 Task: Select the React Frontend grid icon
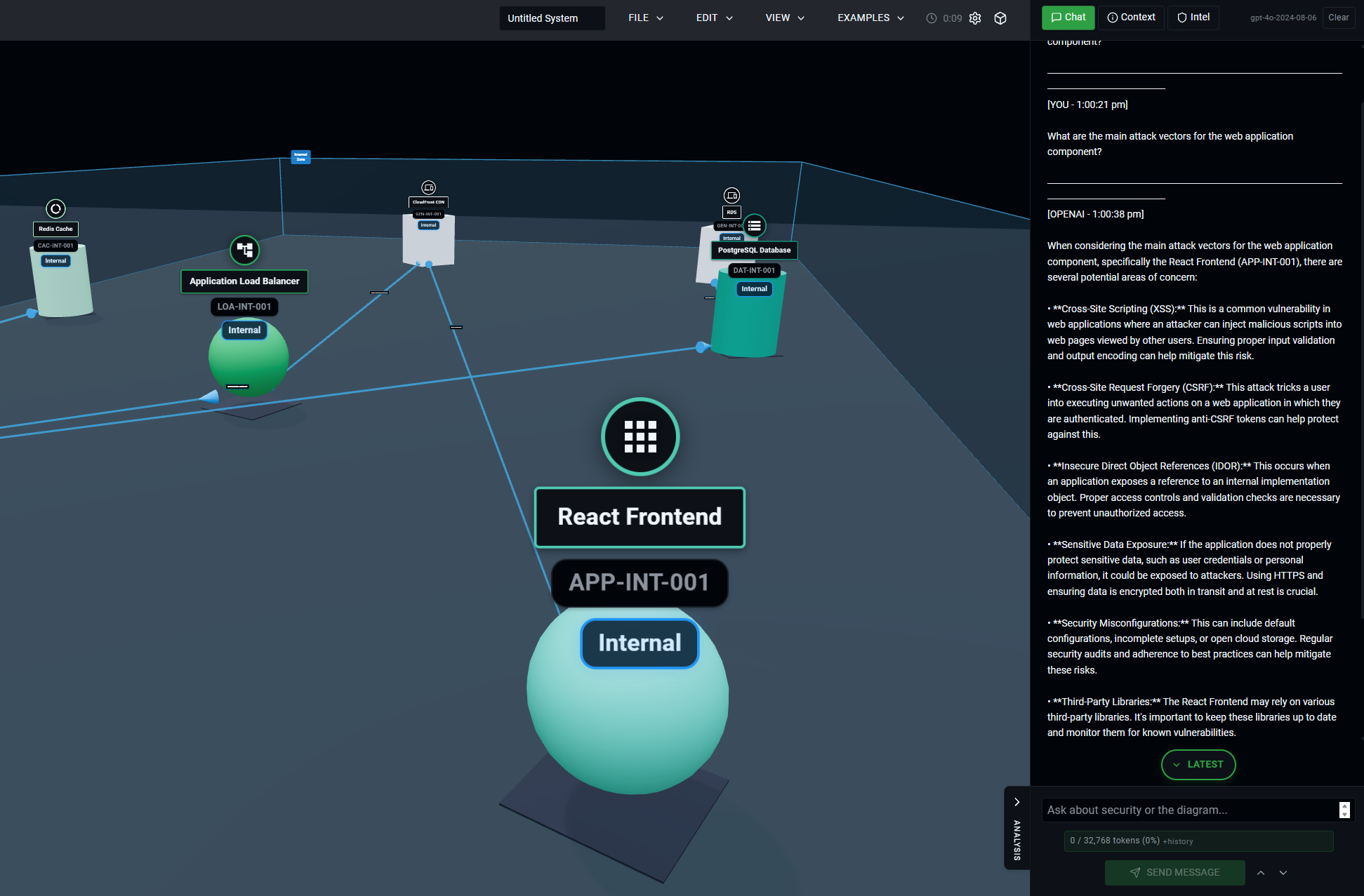(x=640, y=436)
